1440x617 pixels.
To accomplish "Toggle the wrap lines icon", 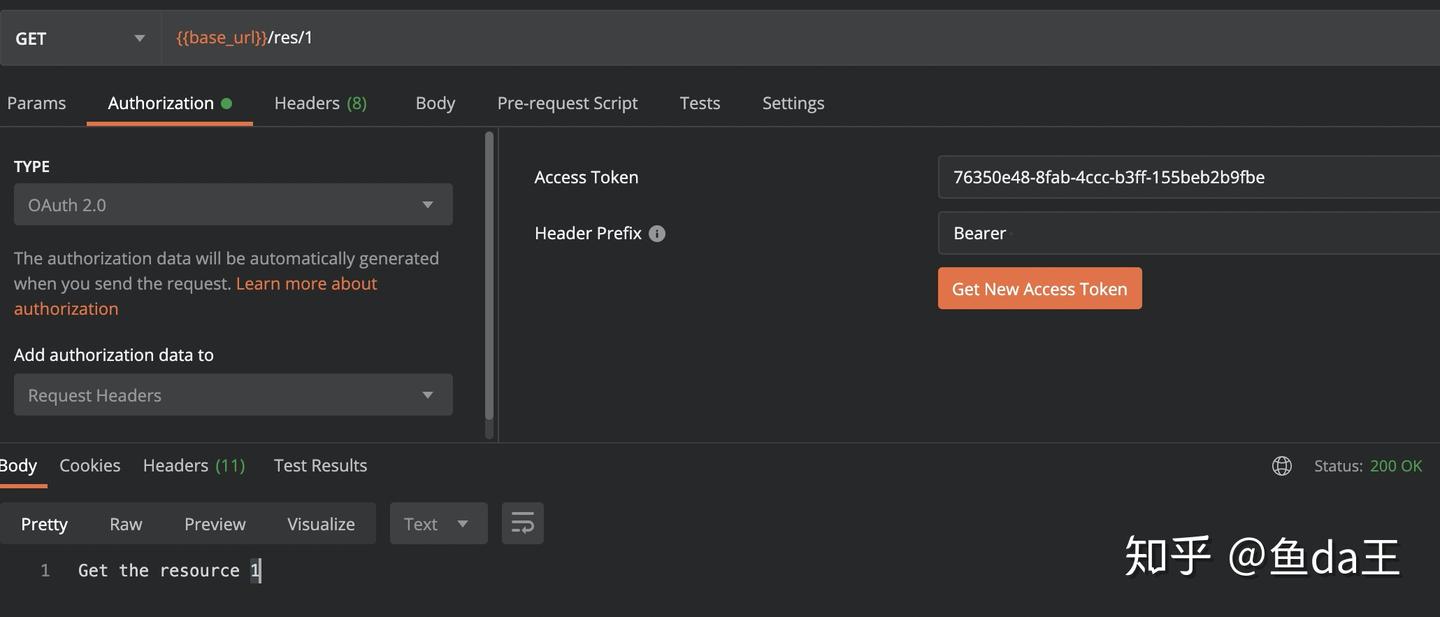I will click(522, 523).
